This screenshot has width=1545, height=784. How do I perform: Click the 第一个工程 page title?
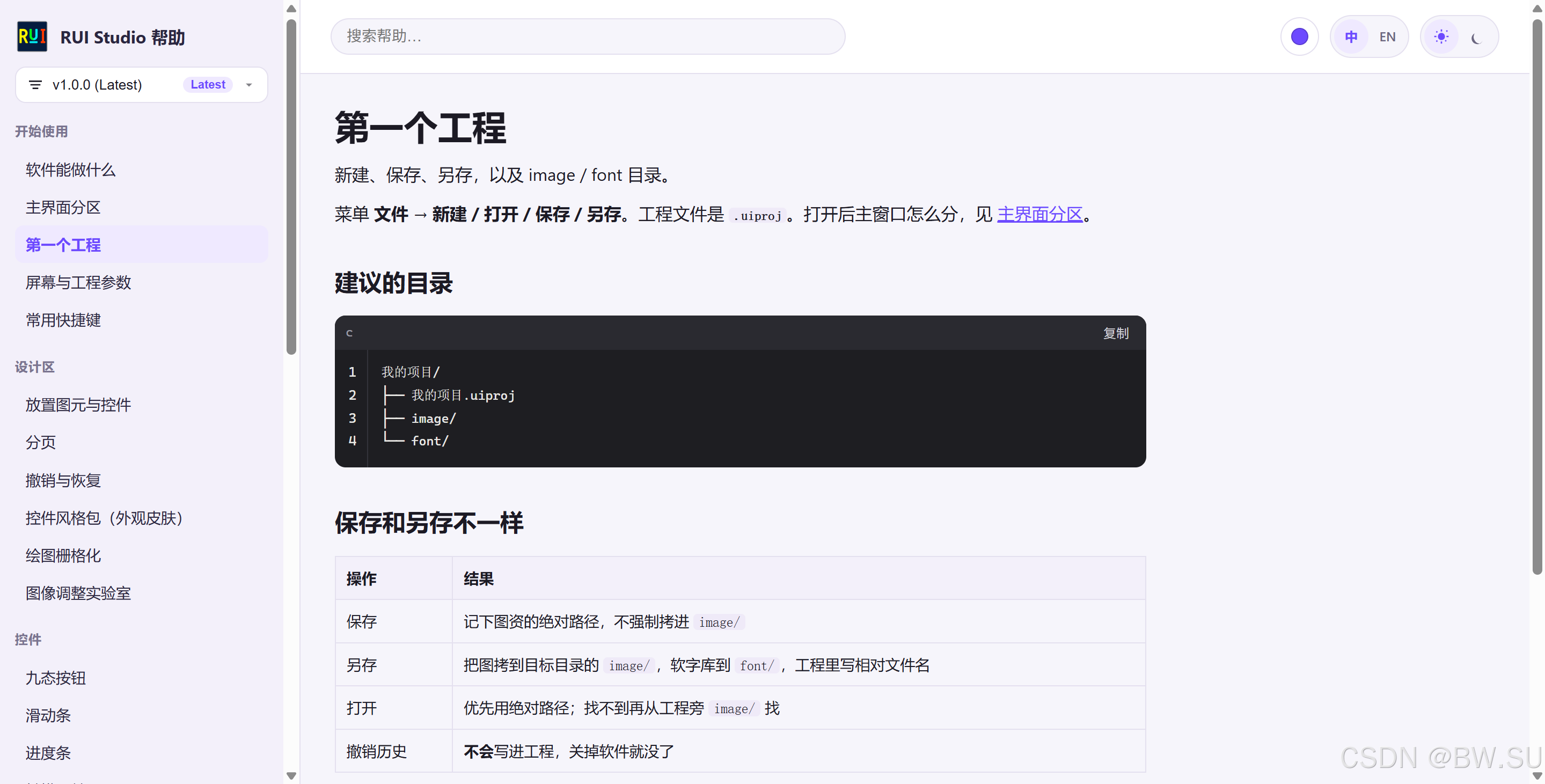click(420, 127)
